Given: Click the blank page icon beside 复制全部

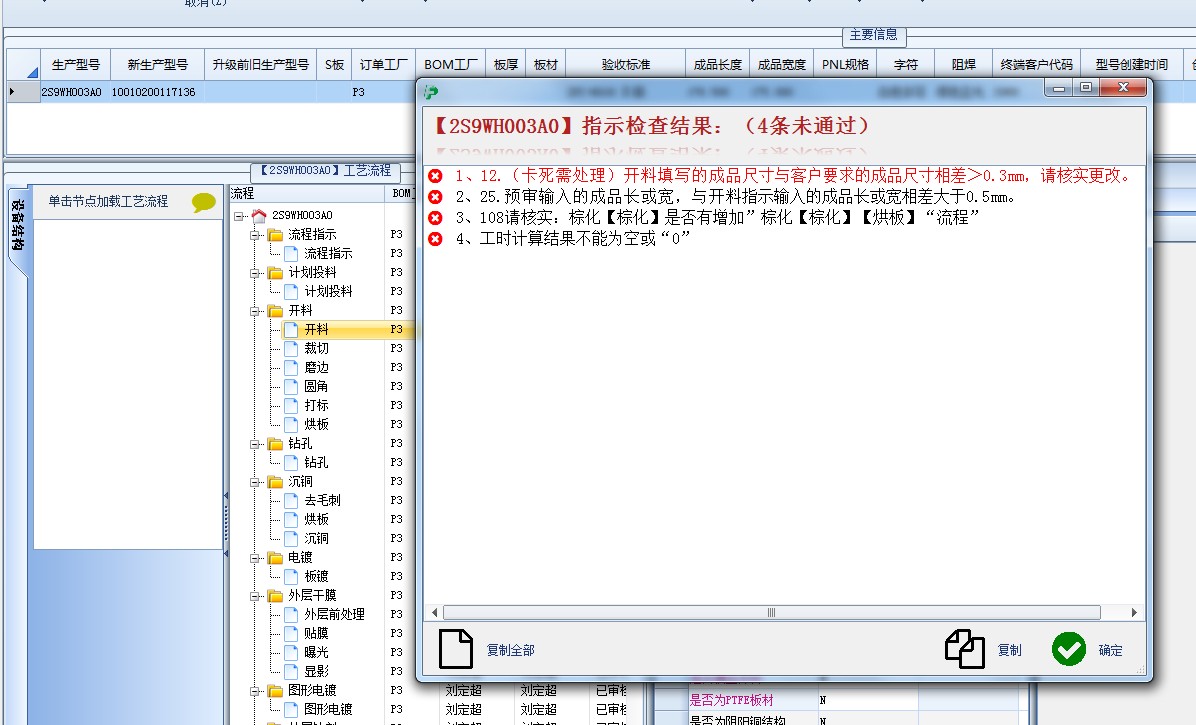Looking at the screenshot, I should coord(455,650).
